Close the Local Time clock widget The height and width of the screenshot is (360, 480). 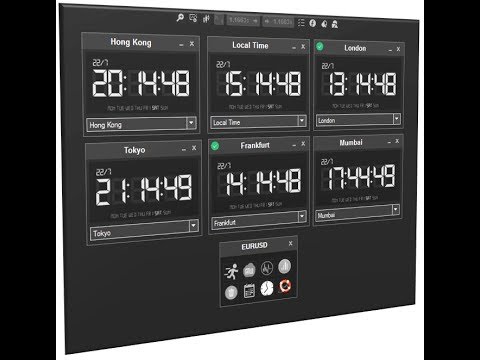pos(303,47)
